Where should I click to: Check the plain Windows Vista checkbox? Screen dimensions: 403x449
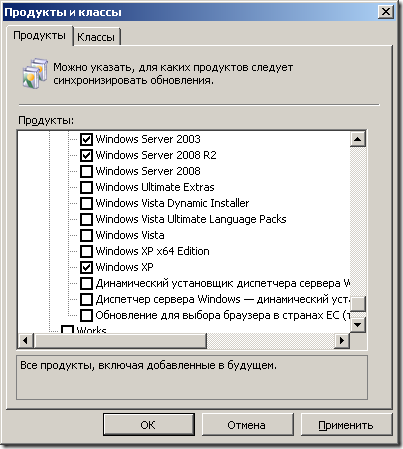(x=86, y=235)
